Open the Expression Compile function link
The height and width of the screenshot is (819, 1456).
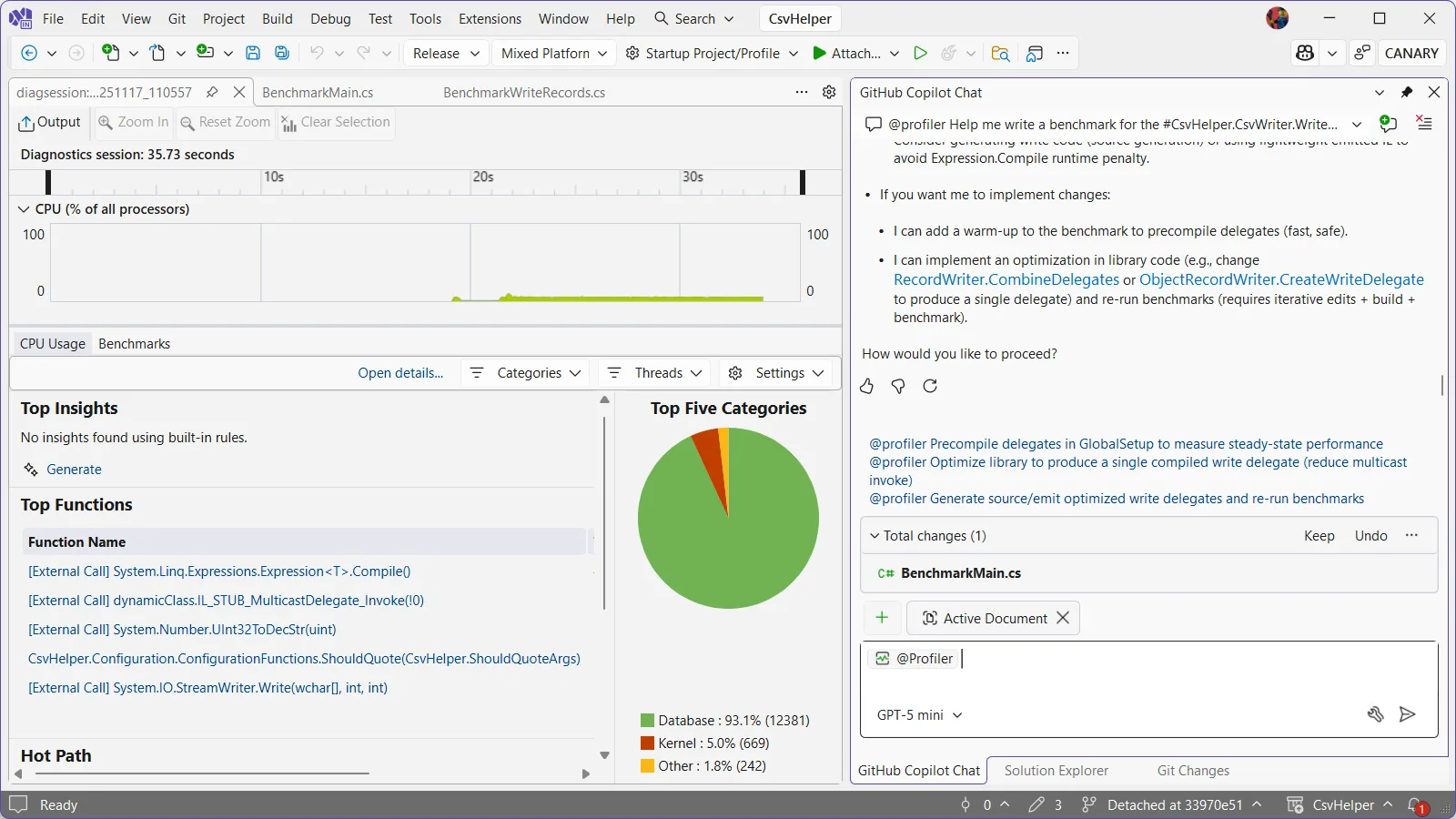point(219,571)
